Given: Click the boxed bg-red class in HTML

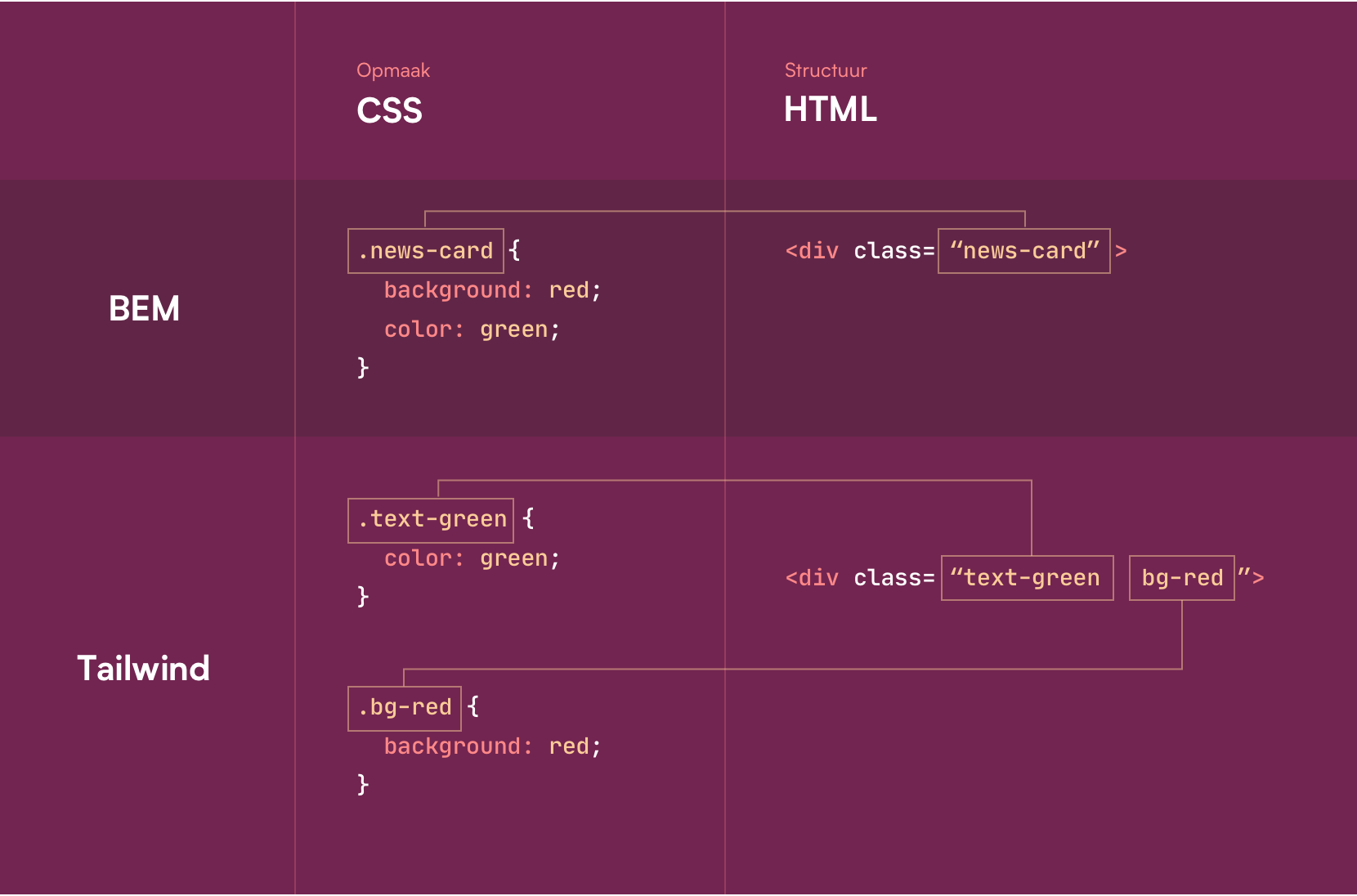Looking at the screenshot, I should click(x=1182, y=578).
